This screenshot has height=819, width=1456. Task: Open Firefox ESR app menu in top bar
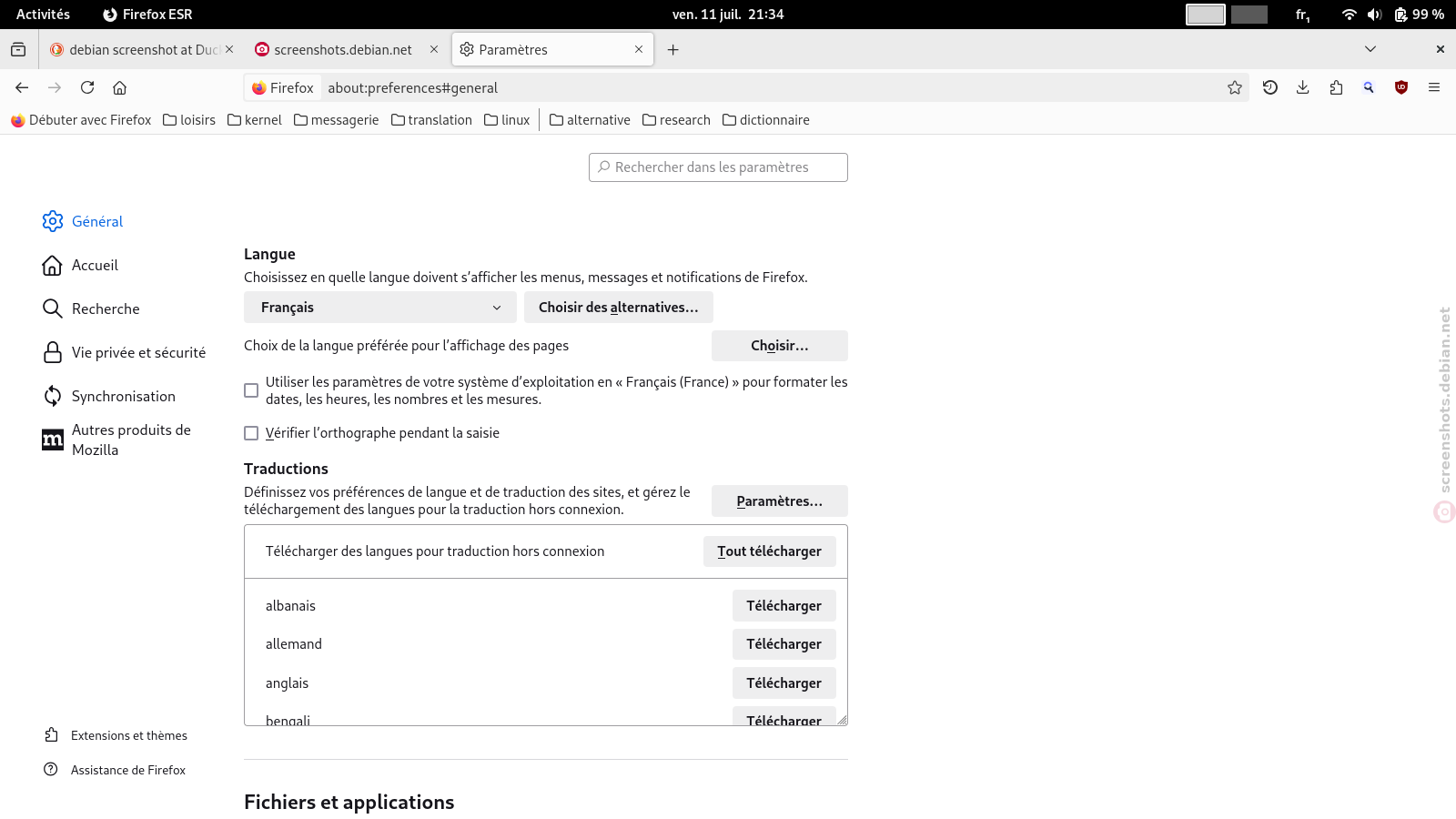pos(147,15)
